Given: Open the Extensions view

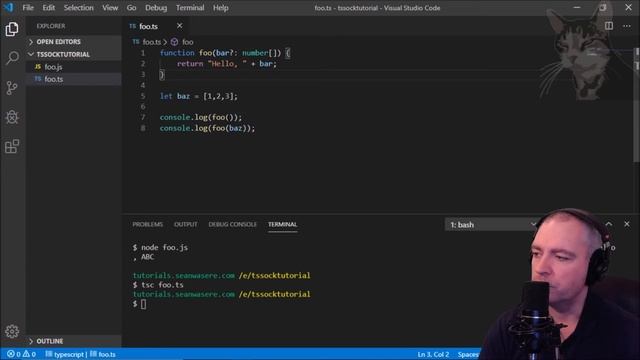Looking at the screenshot, I should (x=12, y=147).
